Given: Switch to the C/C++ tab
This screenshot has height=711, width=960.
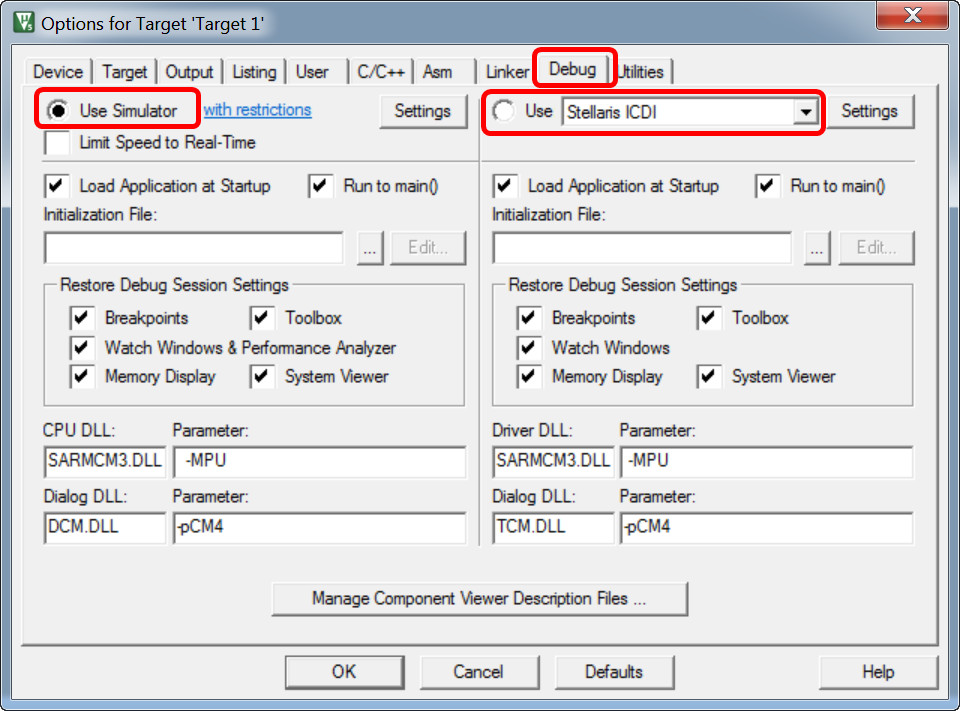Looking at the screenshot, I should 379,72.
